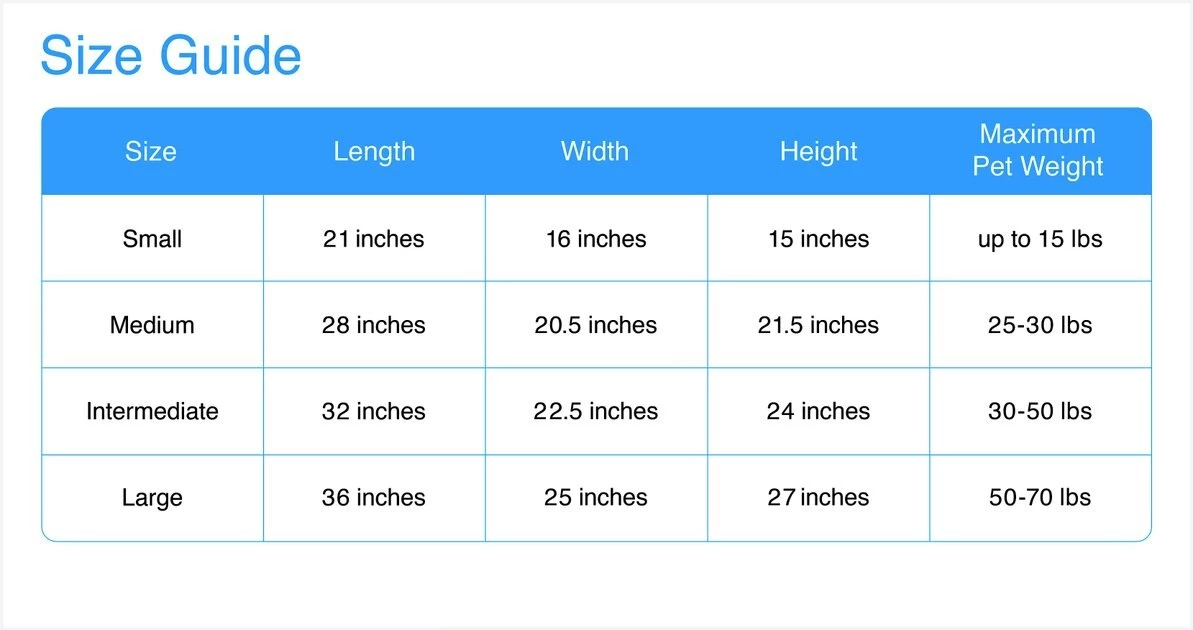Select the Width column header
Image resolution: width=1193 pixels, height=630 pixels.
tap(595, 152)
